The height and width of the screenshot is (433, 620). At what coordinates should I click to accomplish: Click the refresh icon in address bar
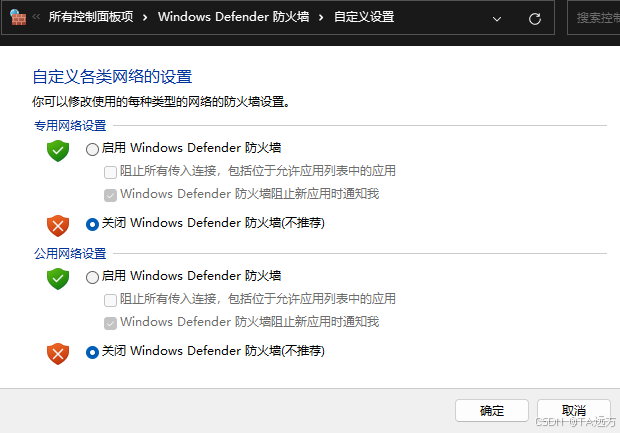pos(535,19)
